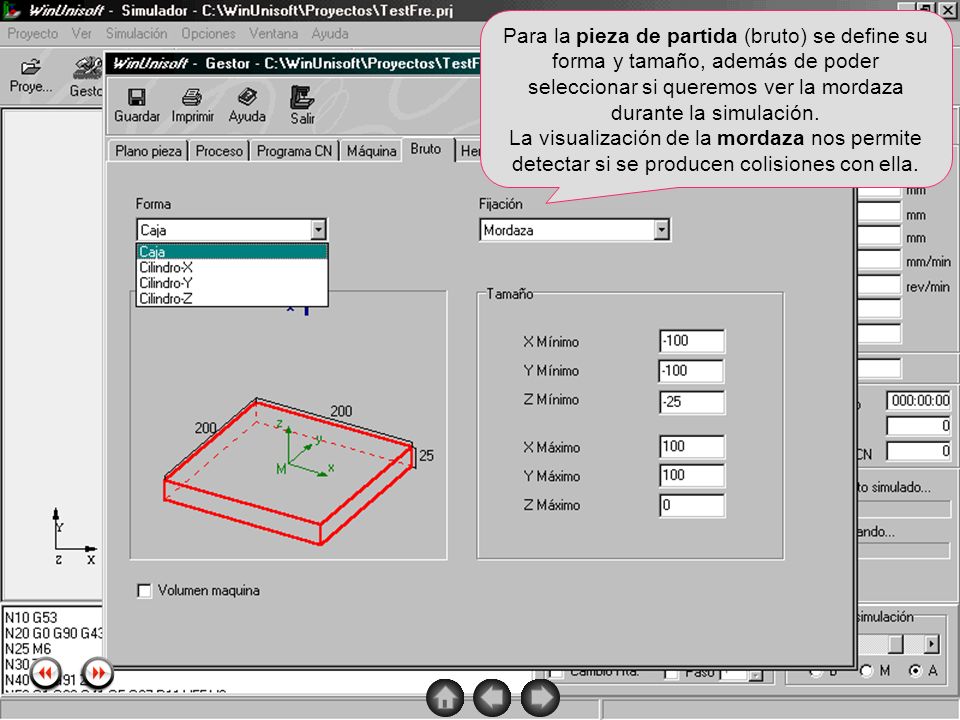Switch to the Programa CN tab
The image size is (960, 720).
pos(294,151)
